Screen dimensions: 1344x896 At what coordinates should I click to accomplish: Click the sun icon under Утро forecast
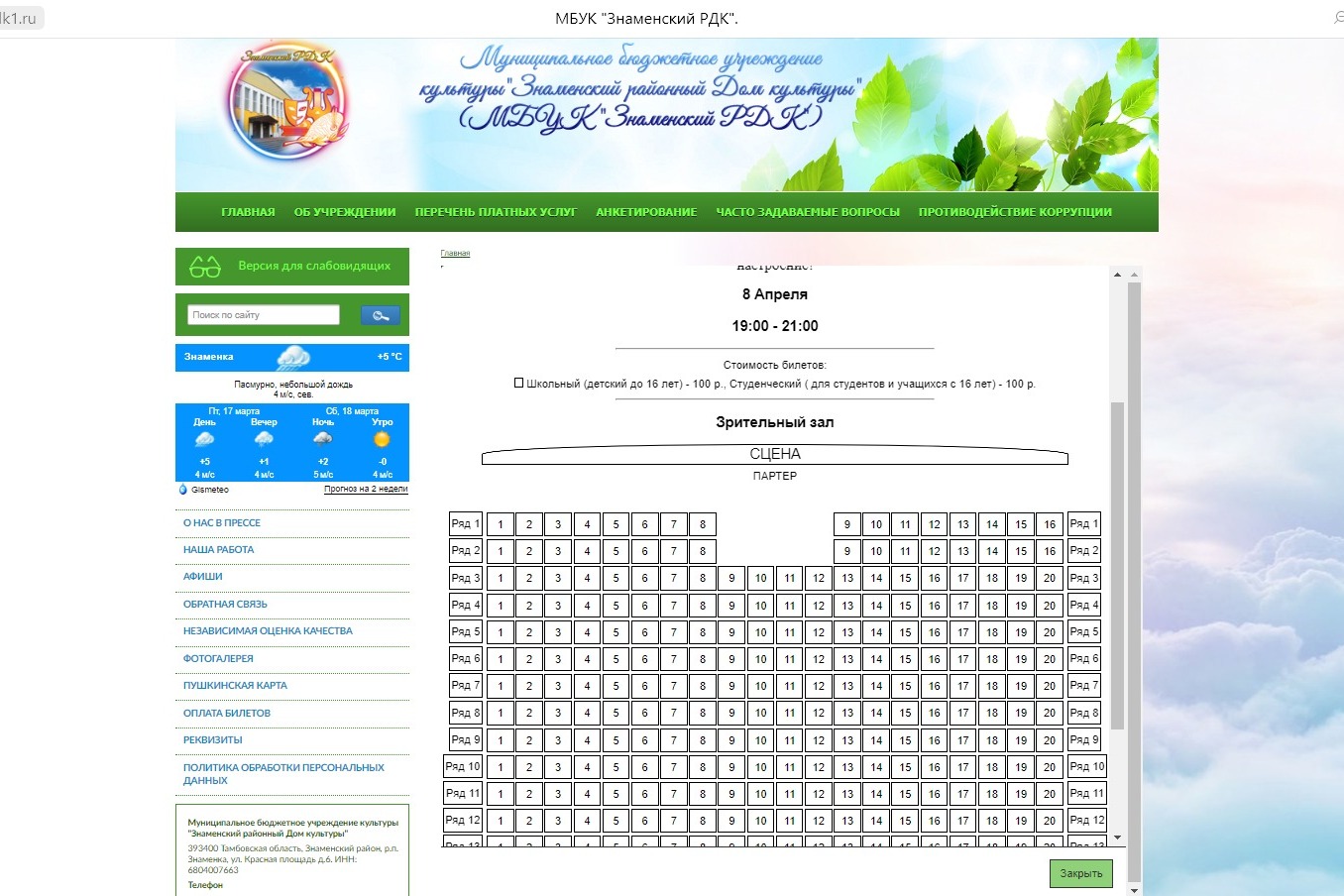point(382,439)
